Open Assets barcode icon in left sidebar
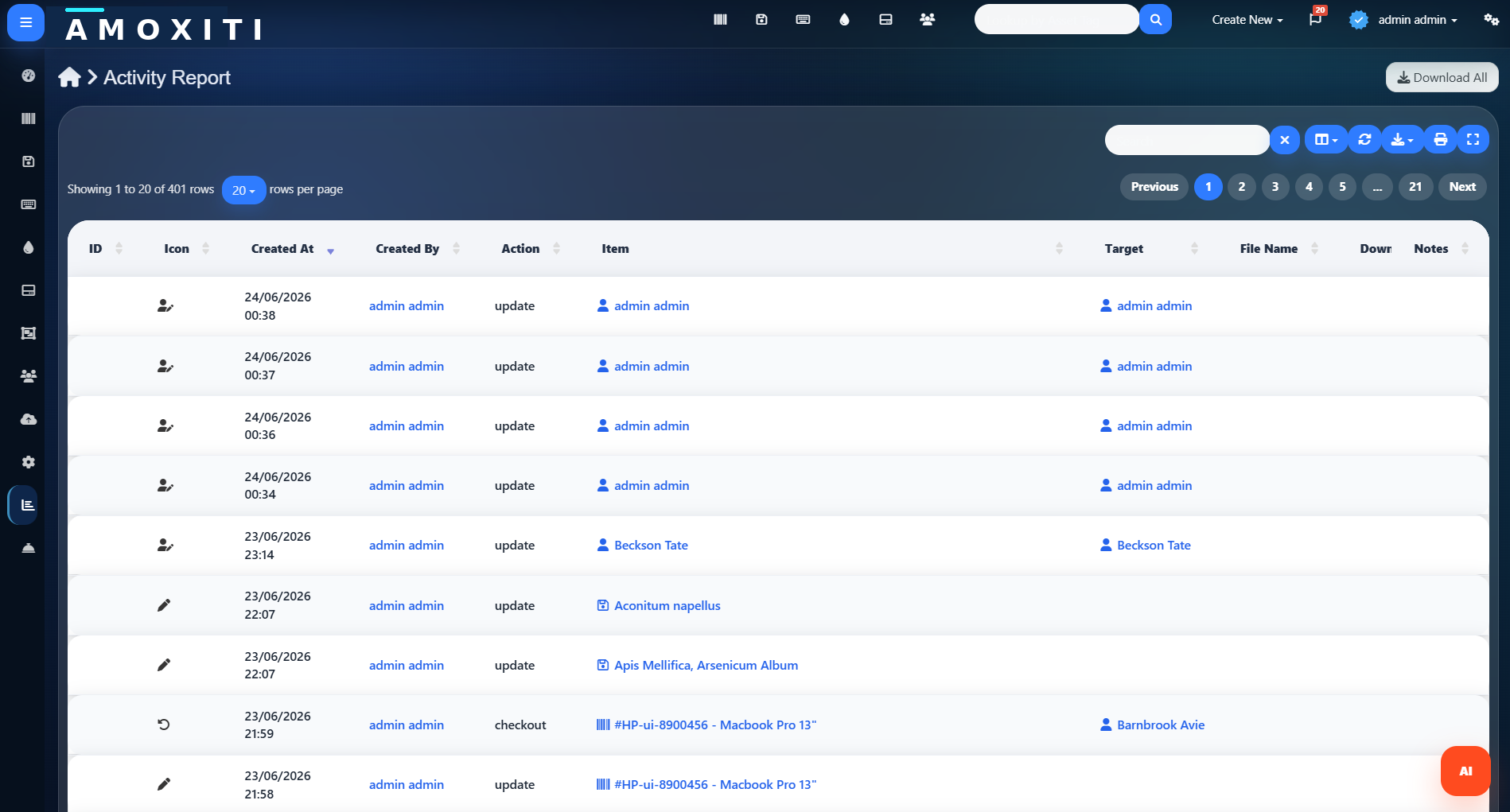The width and height of the screenshot is (1510, 812). (x=29, y=118)
